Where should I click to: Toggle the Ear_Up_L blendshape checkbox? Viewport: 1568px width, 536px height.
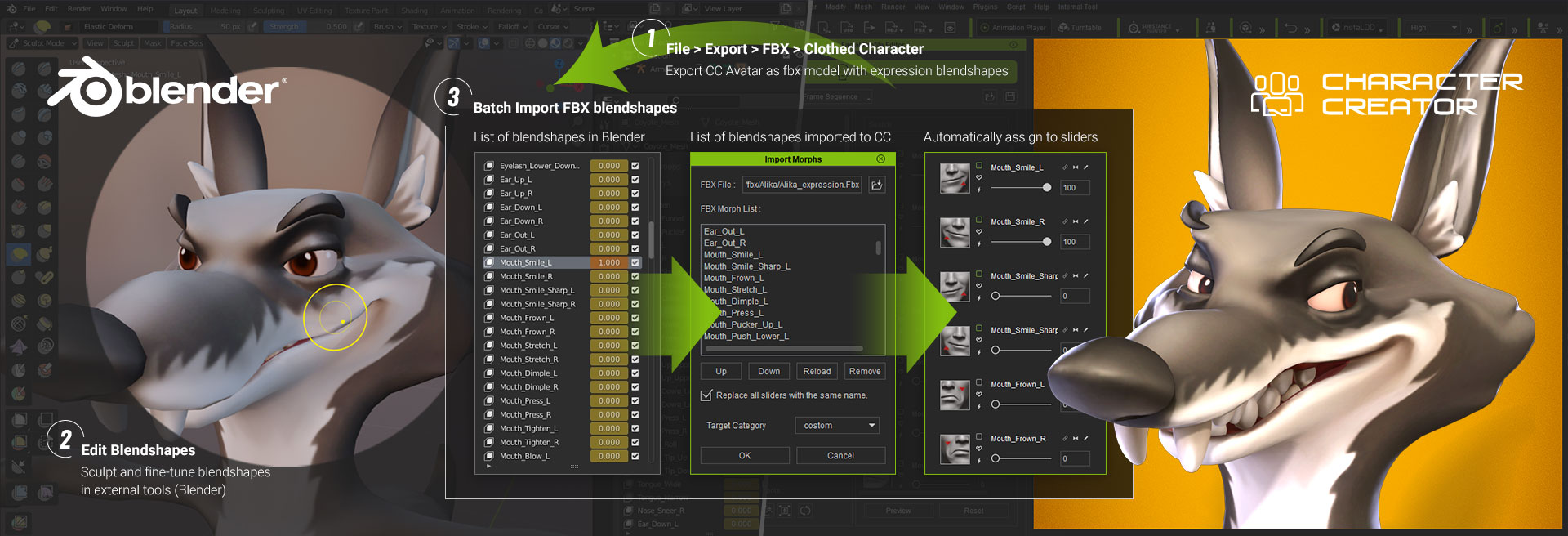[x=635, y=180]
